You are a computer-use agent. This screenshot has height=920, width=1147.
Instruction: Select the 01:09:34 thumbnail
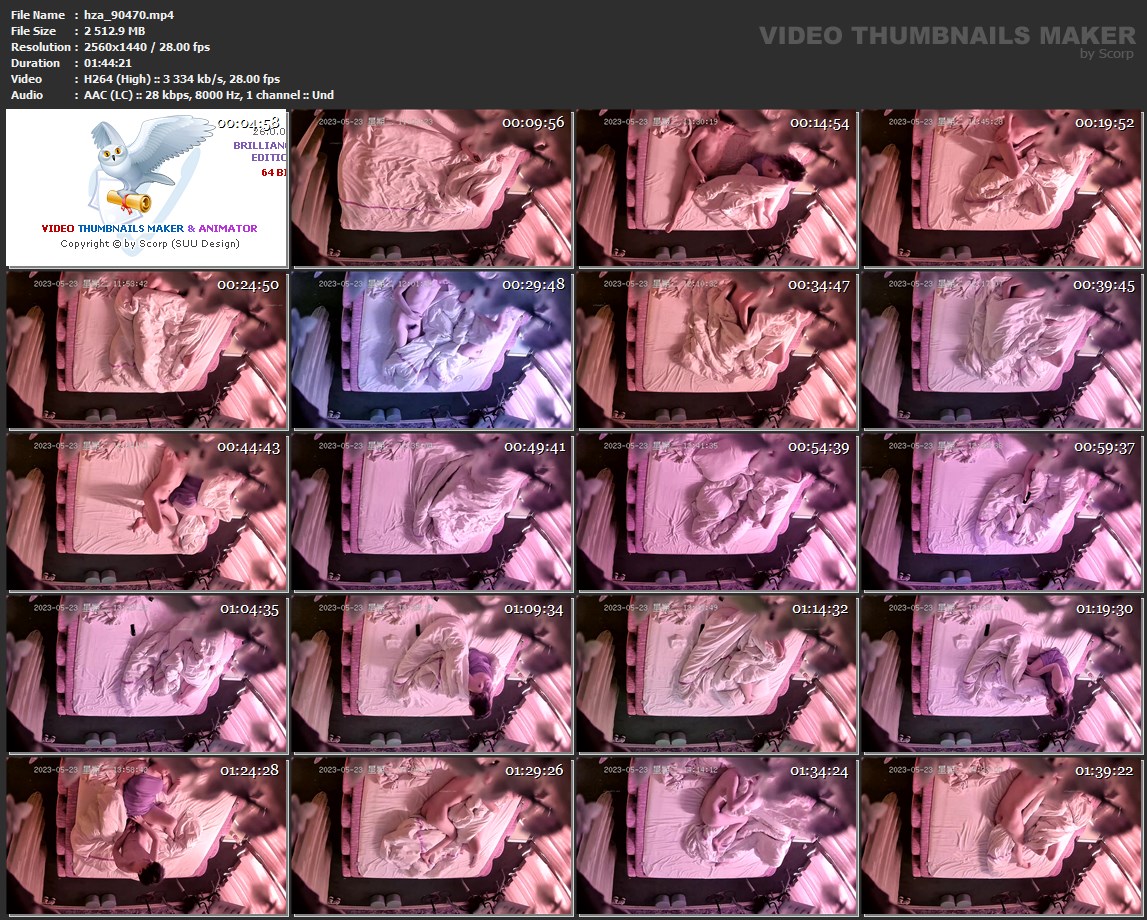432,674
